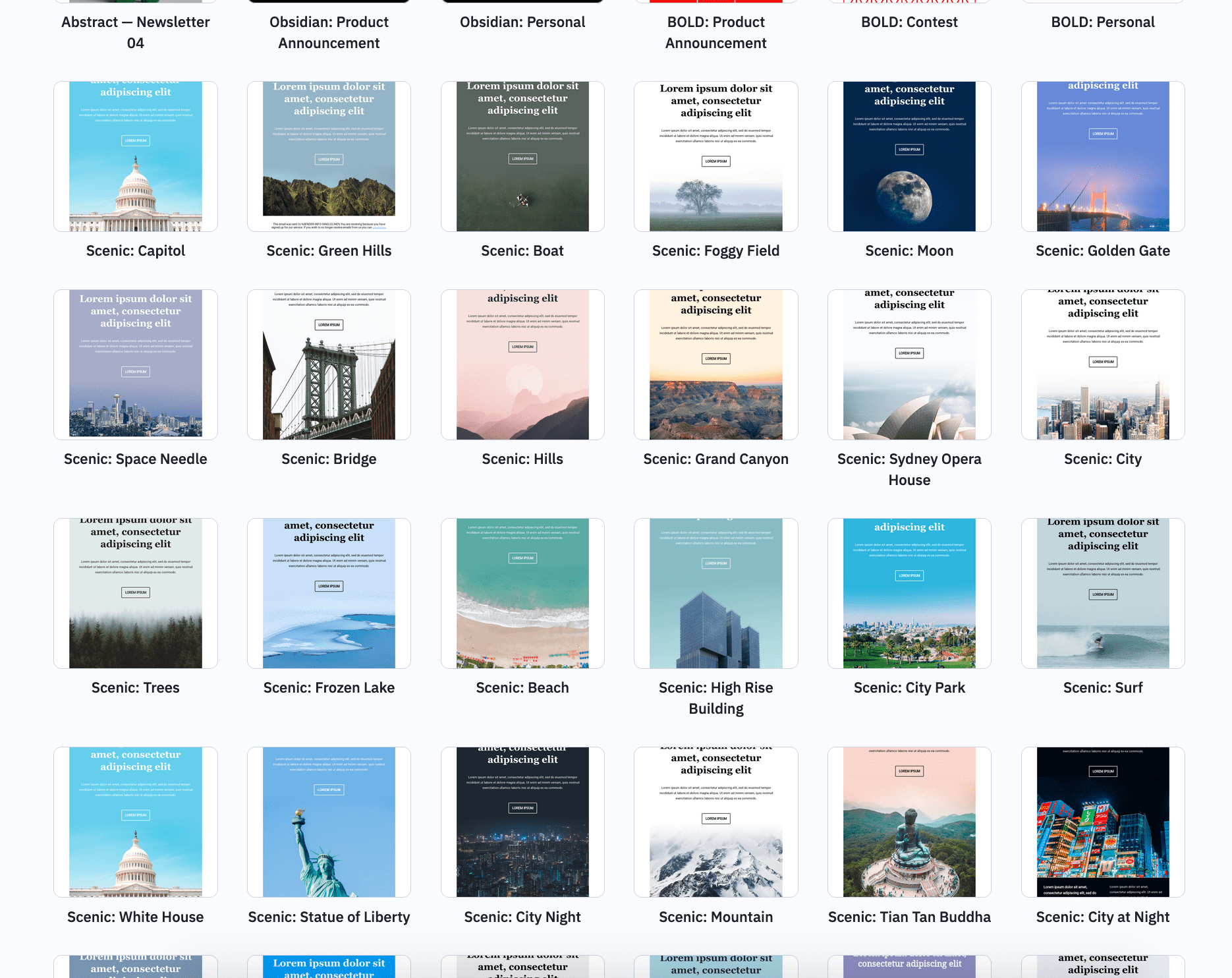The height and width of the screenshot is (978, 1232).
Task: Click the Scenic: City at Night label
Action: (x=1103, y=917)
